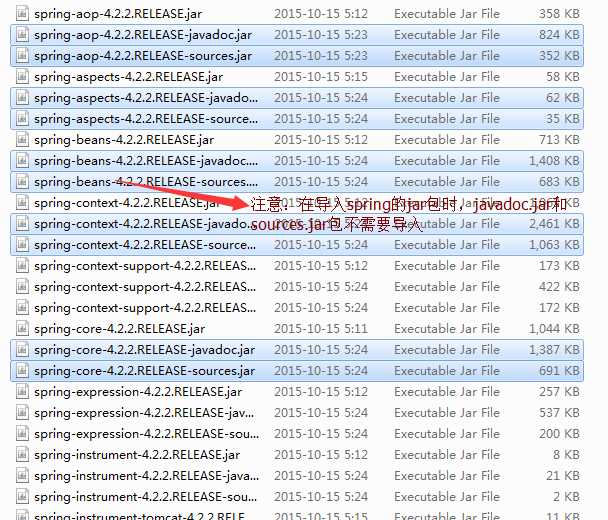The width and height of the screenshot is (608, 520).
Task: Click the icon beside spring-core-4.2.2.RELEASE-sources.jar
Action: point(22,371)
